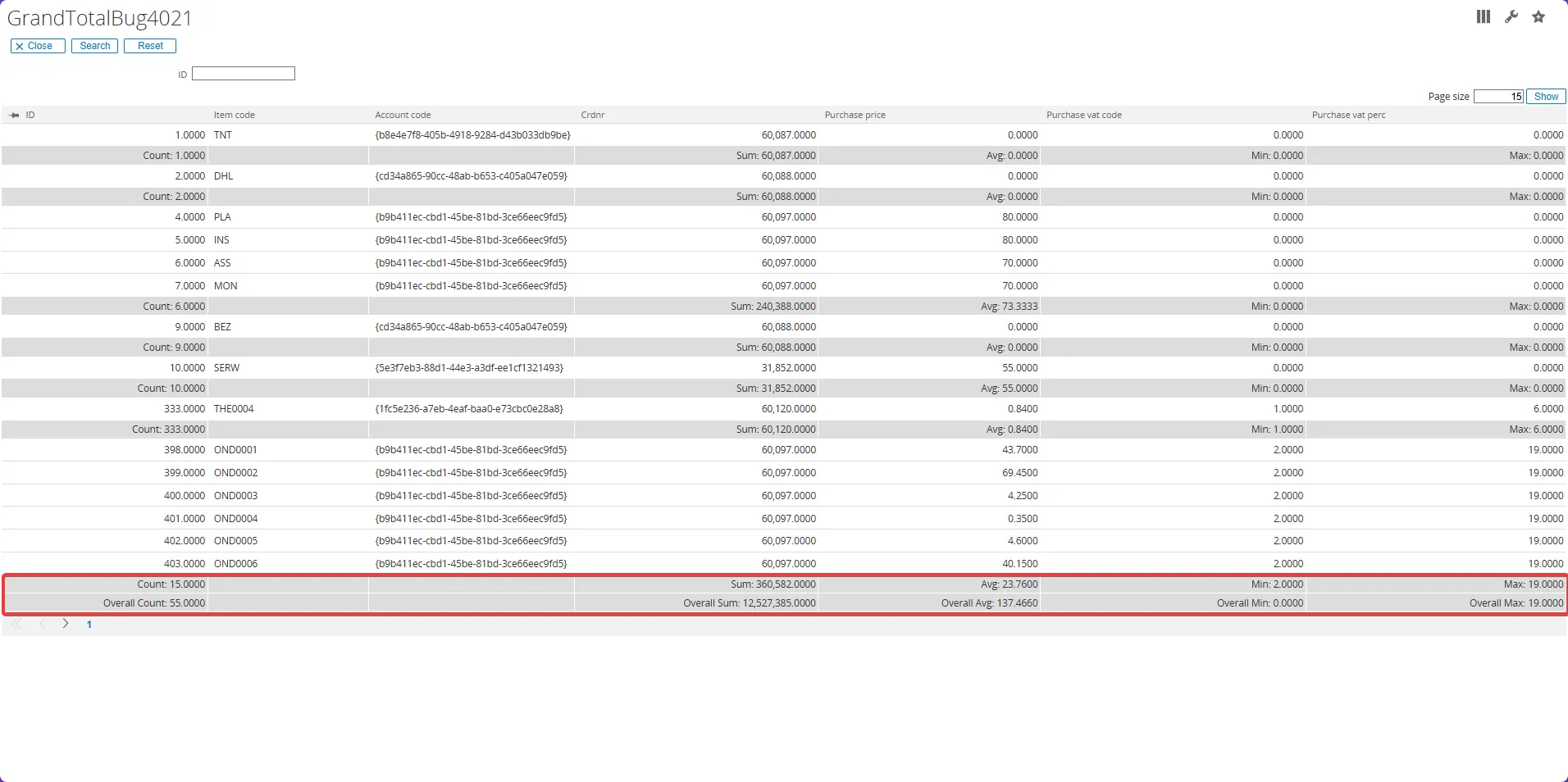Focus the ID filter input field
The image size is (1568, 782).
point(243,74)
